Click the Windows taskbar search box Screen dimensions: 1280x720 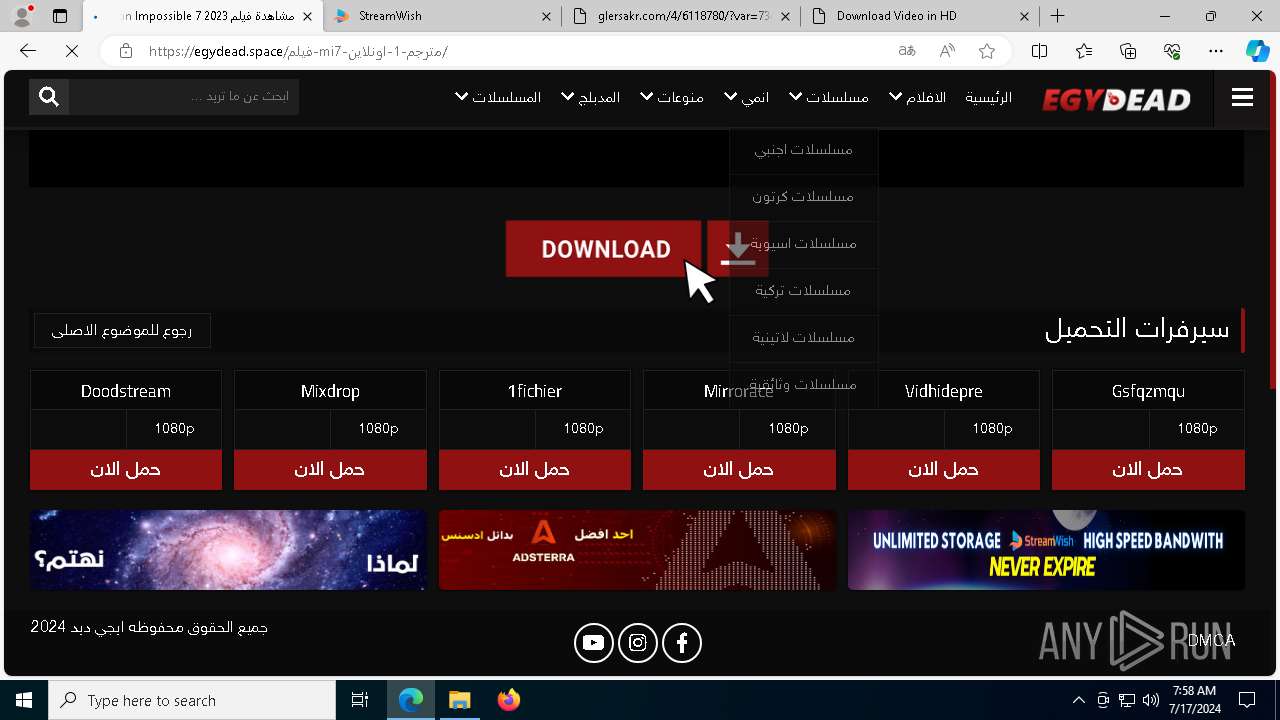point(192,700)
